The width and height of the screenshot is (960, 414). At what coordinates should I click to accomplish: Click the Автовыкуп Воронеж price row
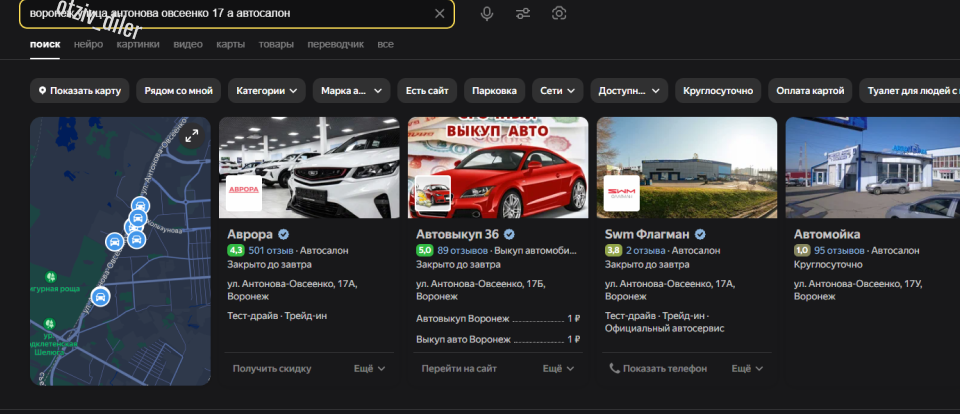[498, 318]
